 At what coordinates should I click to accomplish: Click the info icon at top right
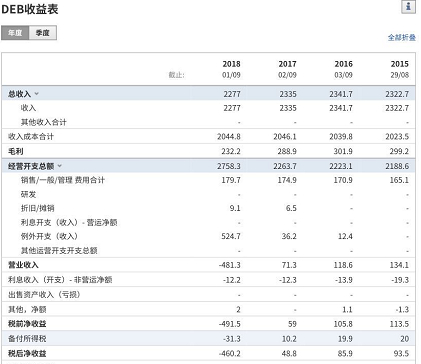[408, 7]
